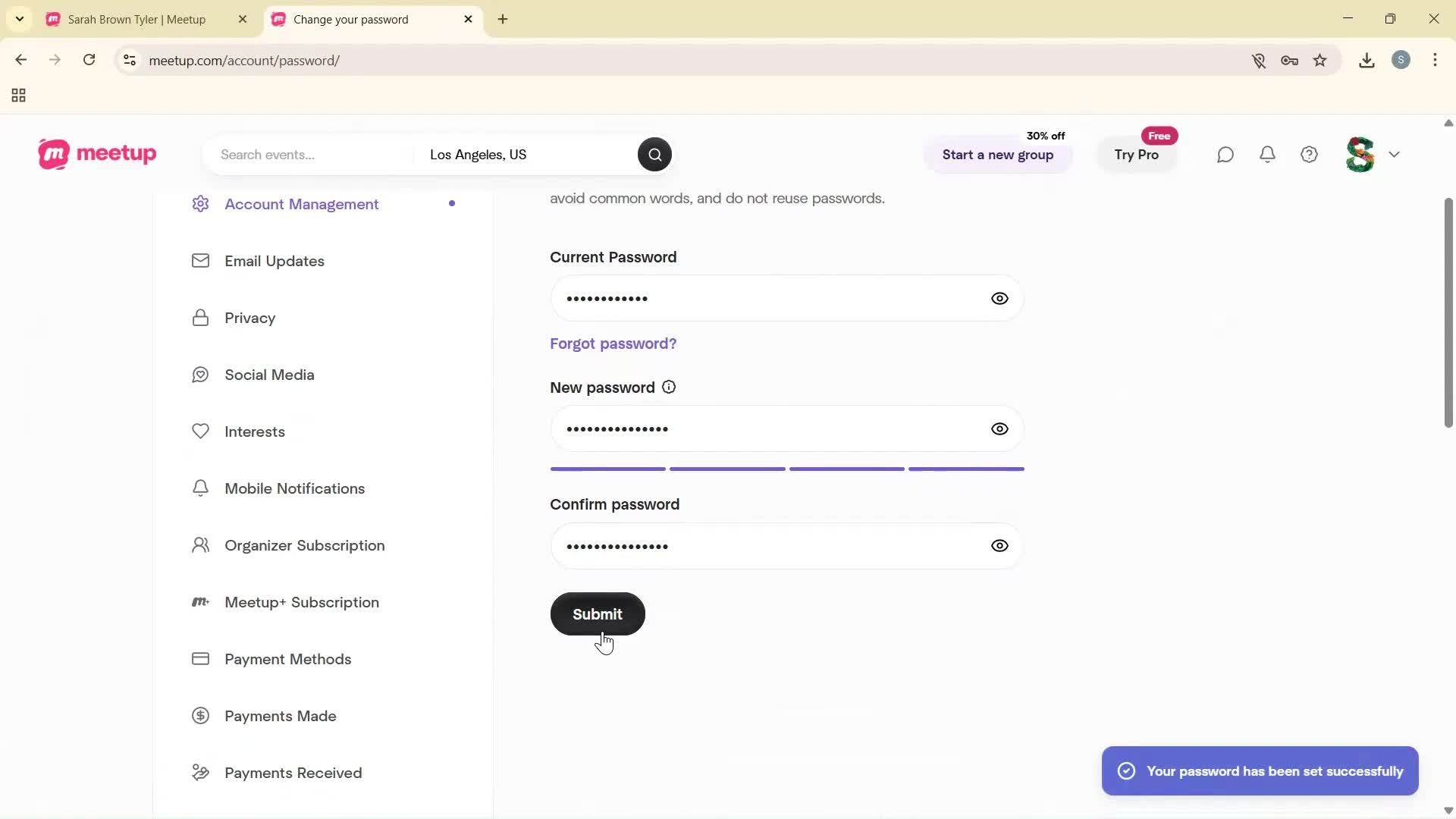Open Chrome's three-dot menu
Screen dimensions: 1456x819
[x=1436, y=60]
